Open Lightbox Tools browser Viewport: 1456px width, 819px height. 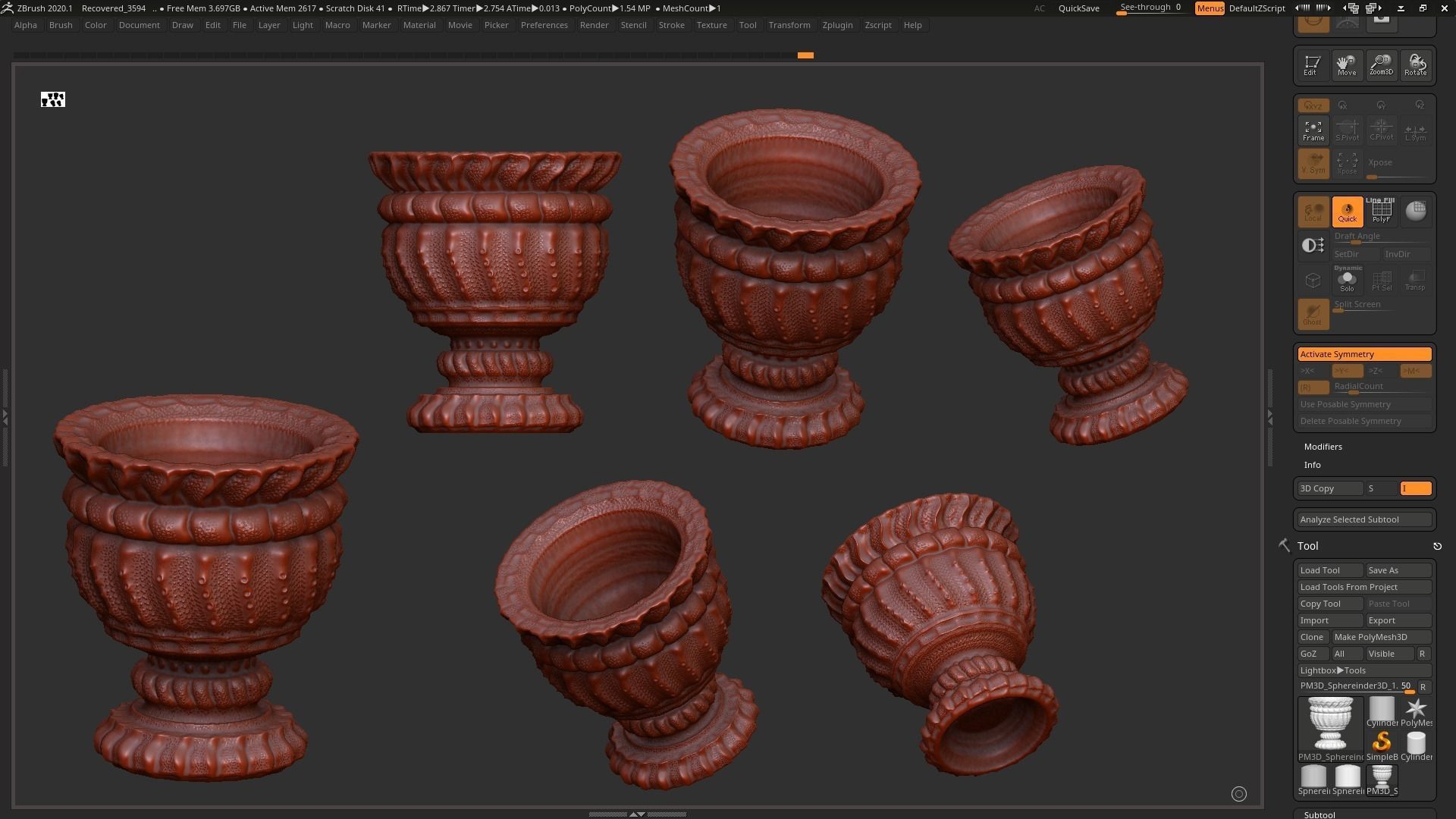click(1364, 670)
